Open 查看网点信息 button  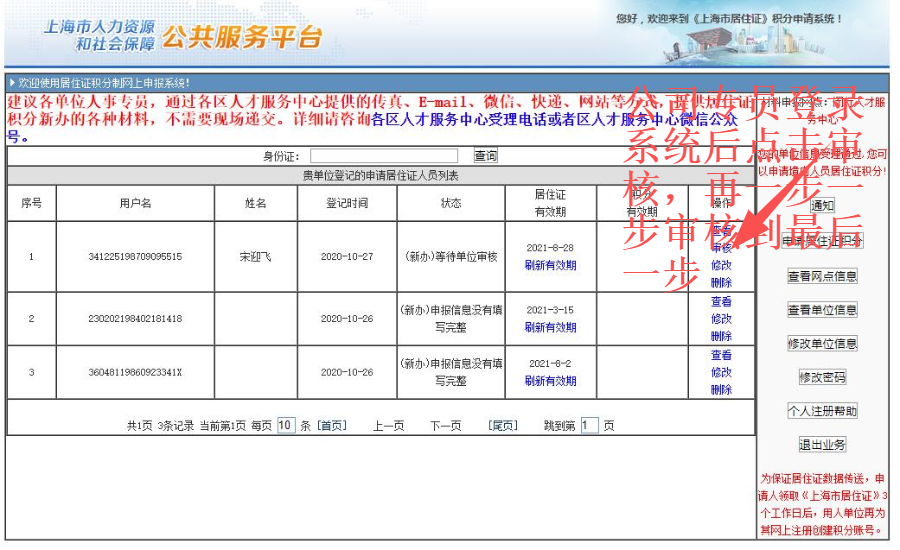[823, 276]
